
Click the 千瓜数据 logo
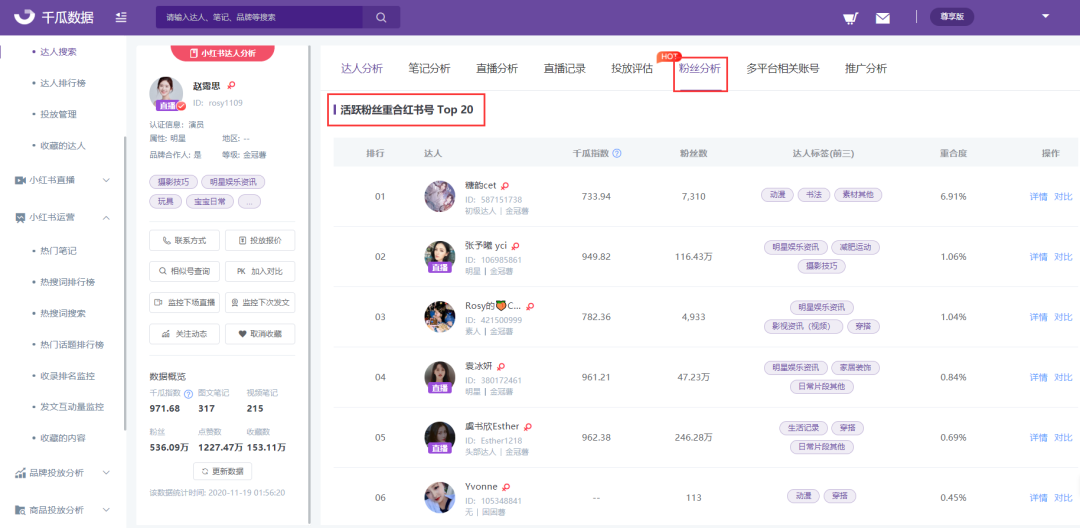(x=53, y=17)
